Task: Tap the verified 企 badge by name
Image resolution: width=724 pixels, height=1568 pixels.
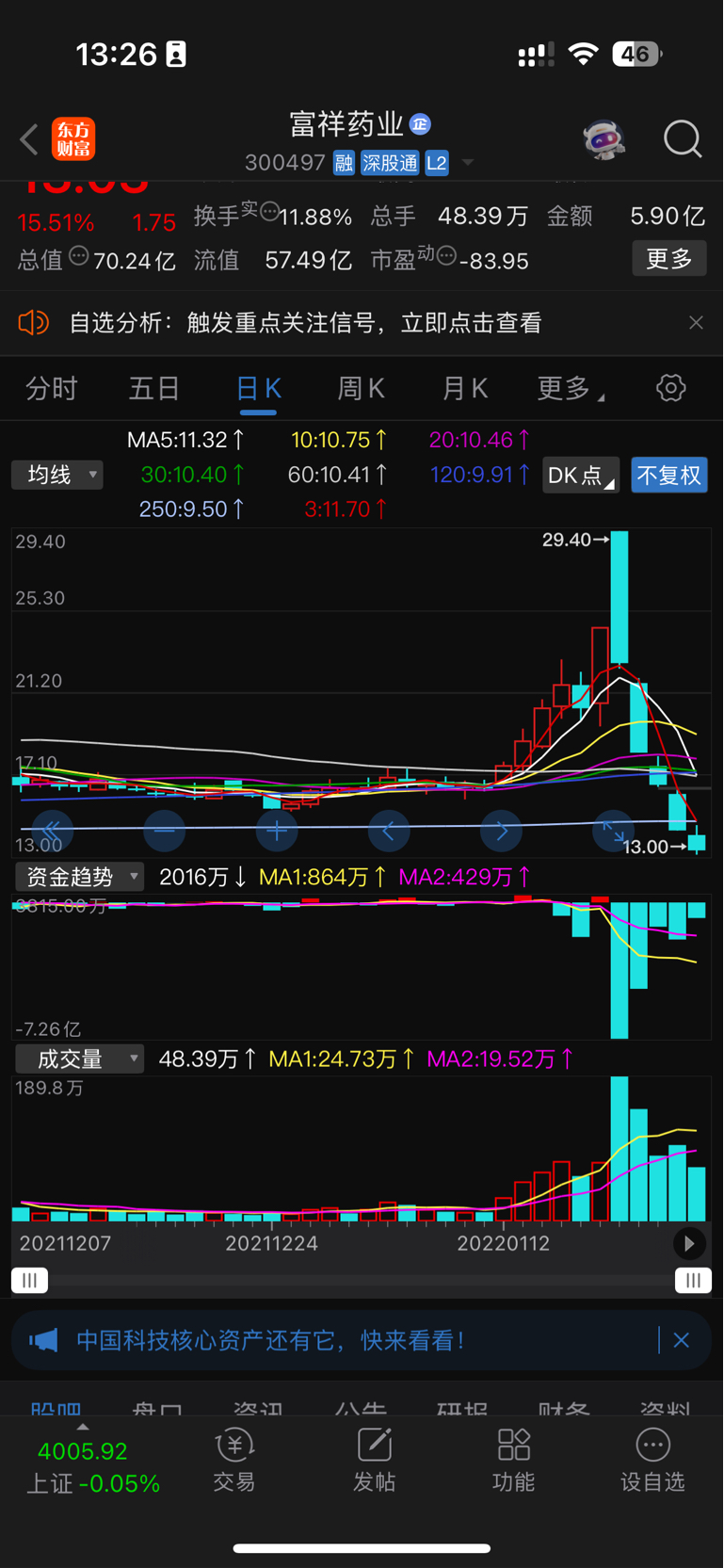Action: coord(420,123)
